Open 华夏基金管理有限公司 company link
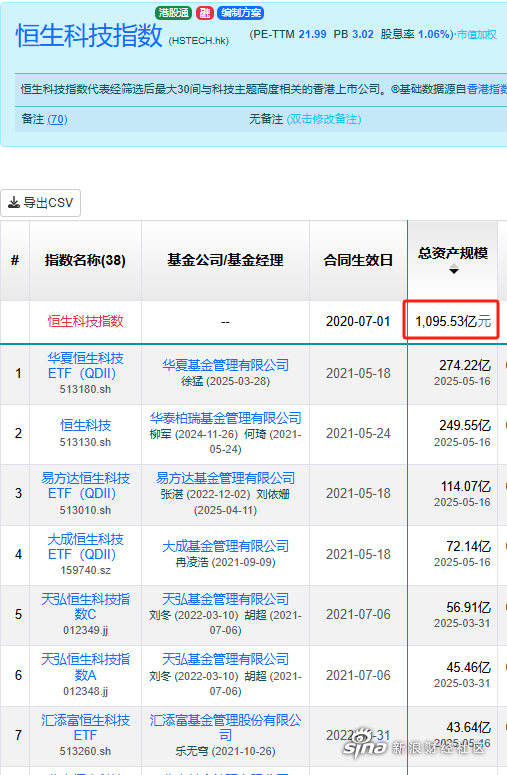Viewport: 507px width, 775px height. pos(225,365)
